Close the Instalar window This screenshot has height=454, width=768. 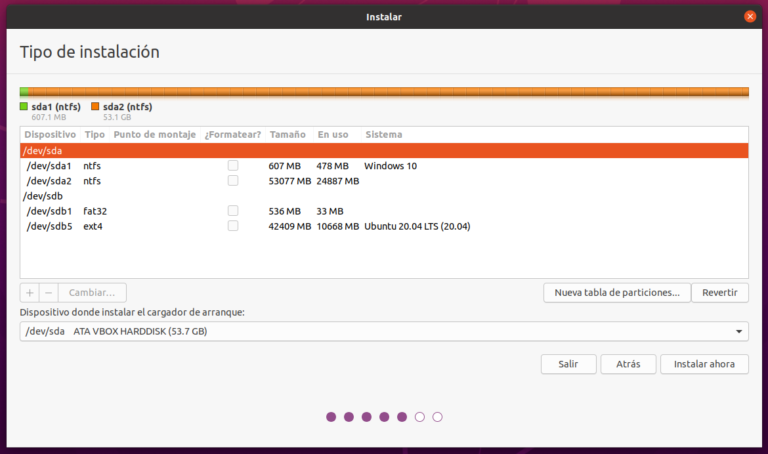(x=750, y=17)
